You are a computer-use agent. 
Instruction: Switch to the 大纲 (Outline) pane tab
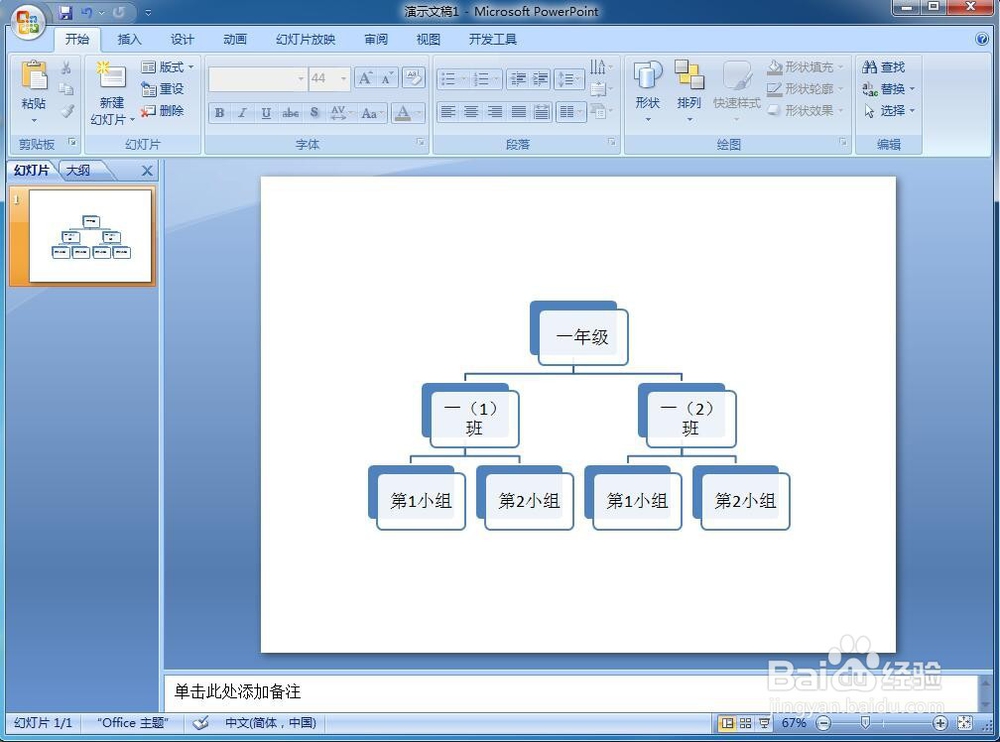(x=78, y=170)
